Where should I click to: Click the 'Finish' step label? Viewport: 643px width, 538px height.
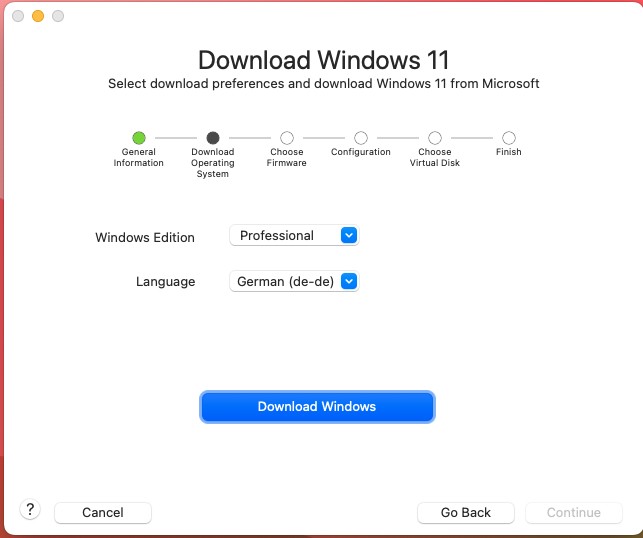tap(508, 152)
